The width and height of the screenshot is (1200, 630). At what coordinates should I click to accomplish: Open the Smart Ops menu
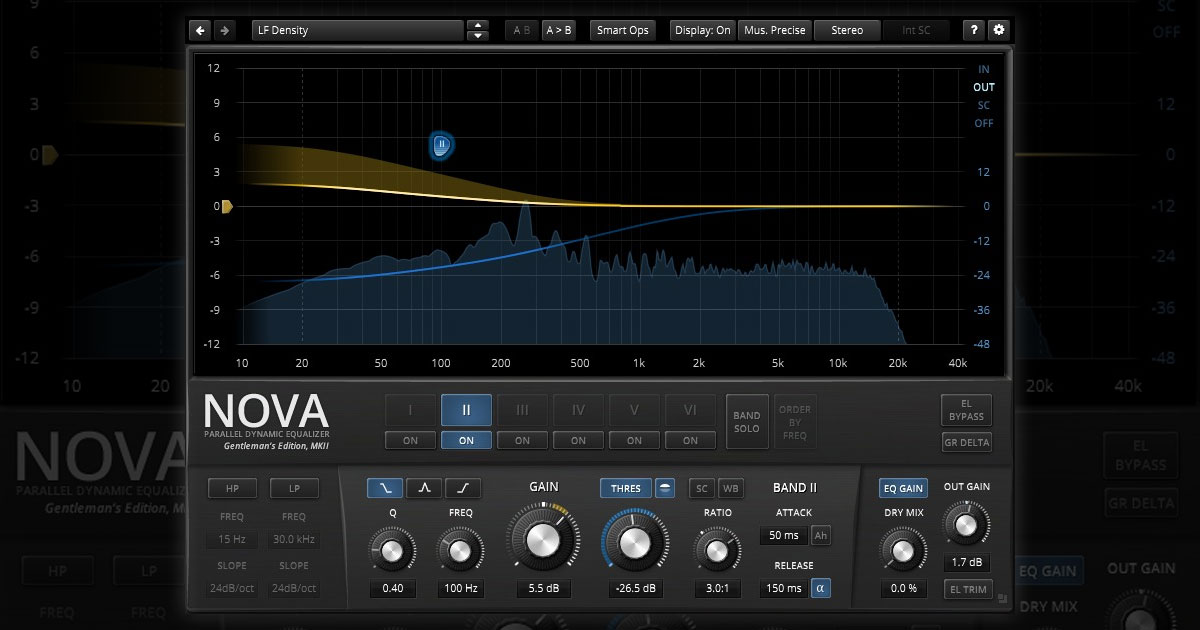623,30
